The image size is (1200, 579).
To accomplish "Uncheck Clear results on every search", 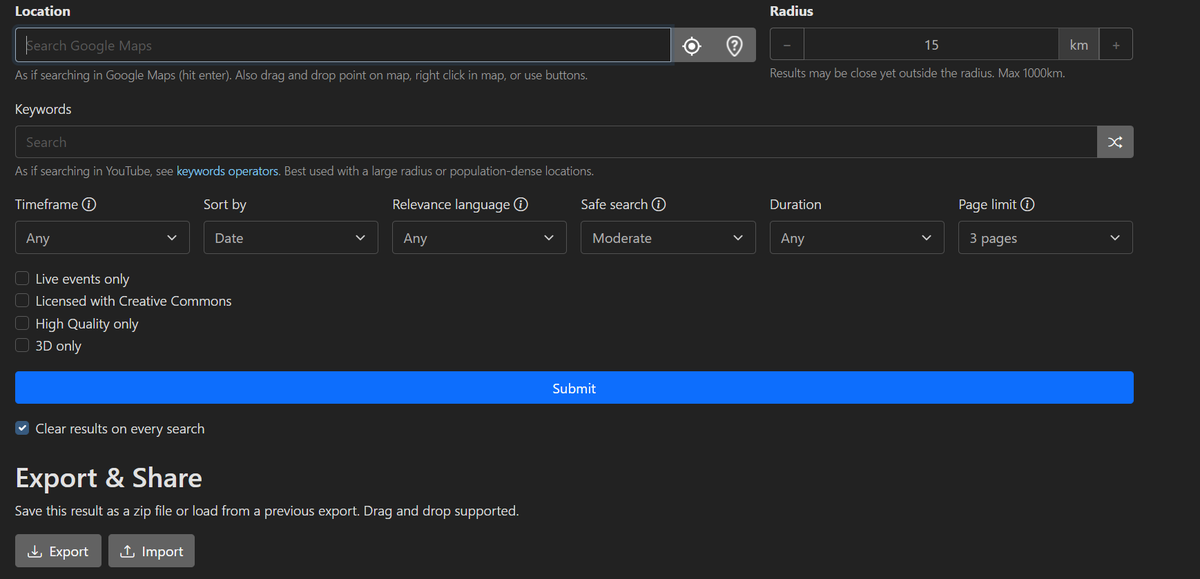I will [22, 428].
